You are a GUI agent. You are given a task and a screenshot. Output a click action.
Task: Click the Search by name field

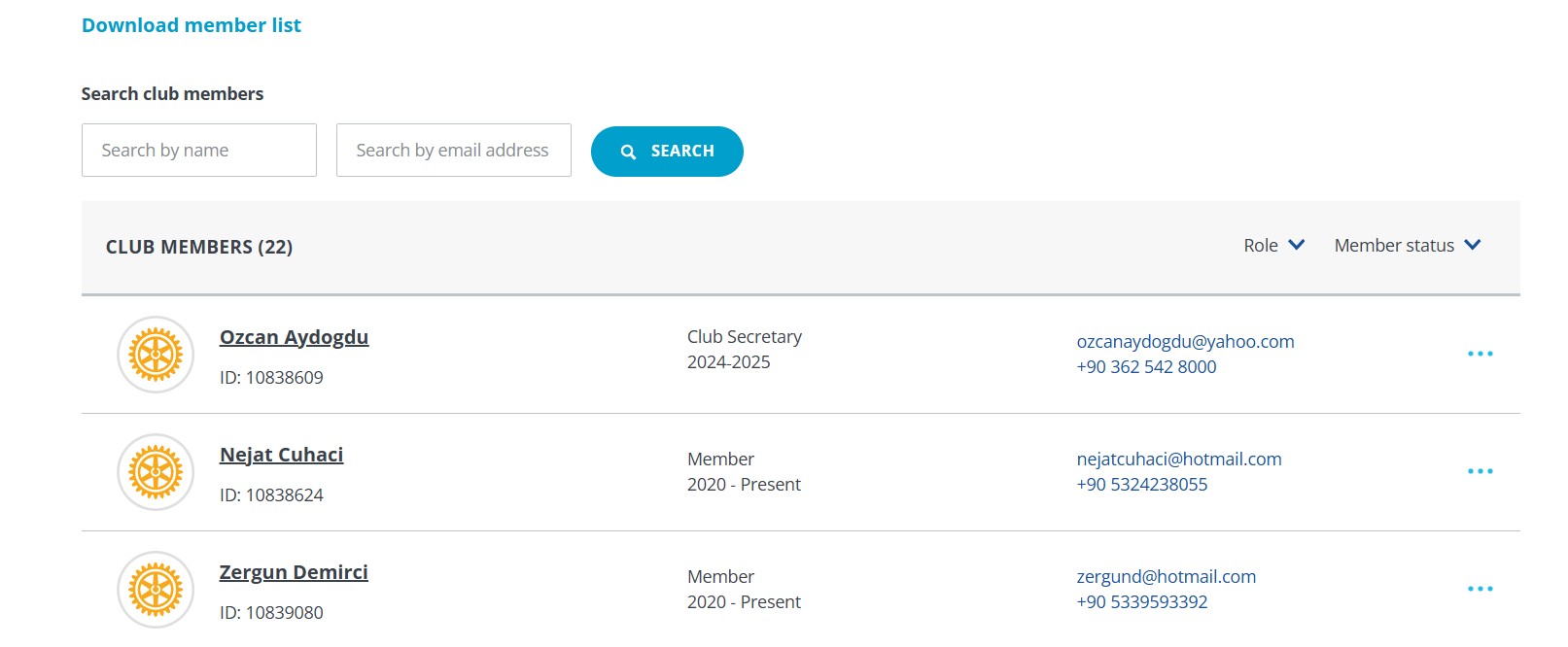(x=199, y=150)
